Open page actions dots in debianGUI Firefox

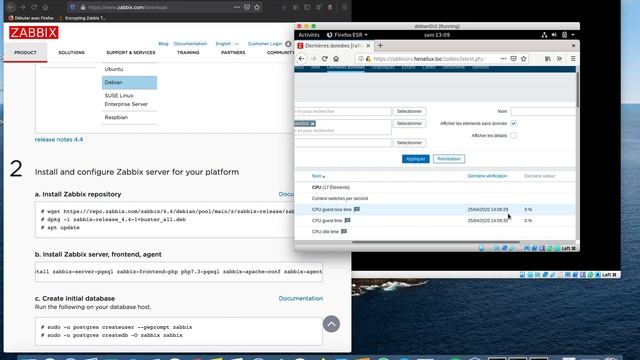pyautogui.click(x=503, y=59)
